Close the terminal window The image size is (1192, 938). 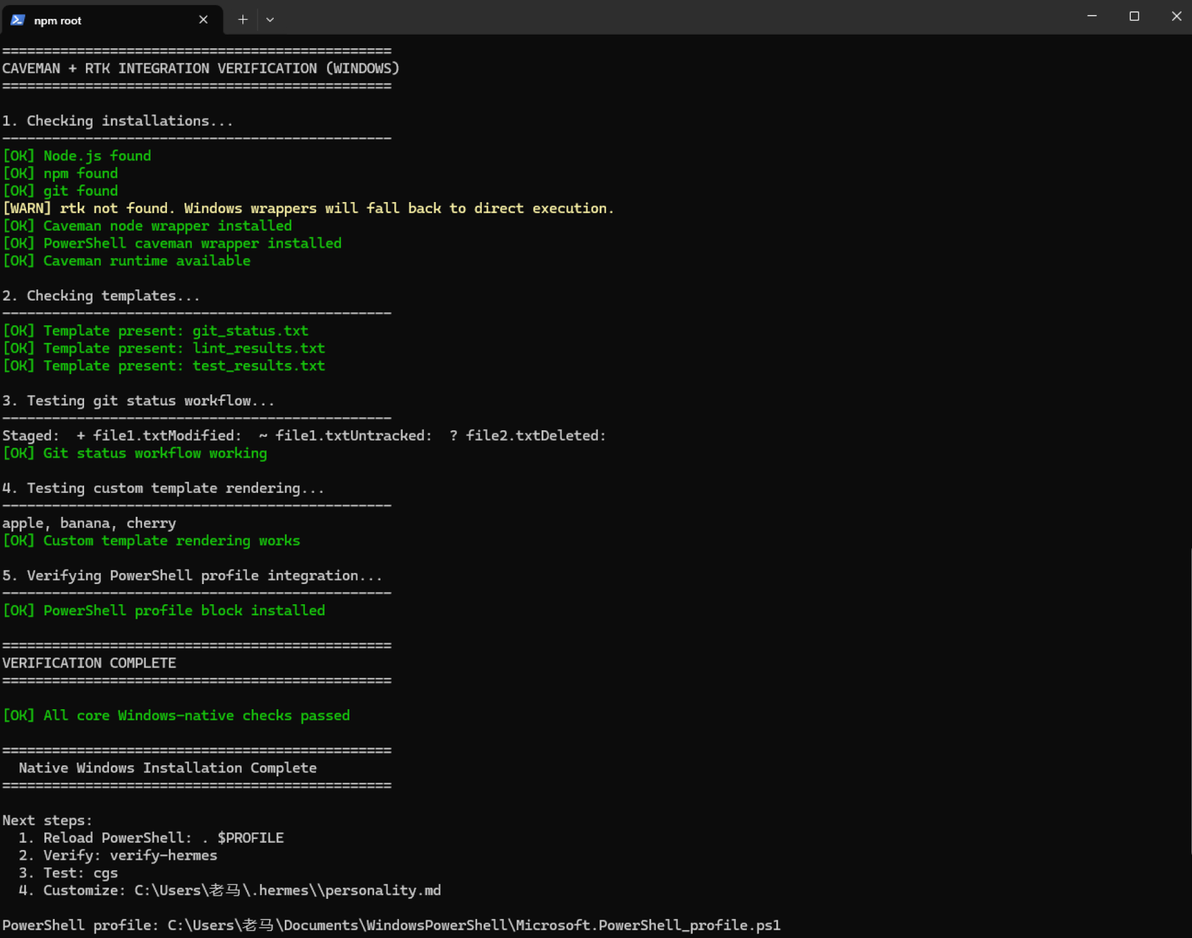(x=1175, y=16)
